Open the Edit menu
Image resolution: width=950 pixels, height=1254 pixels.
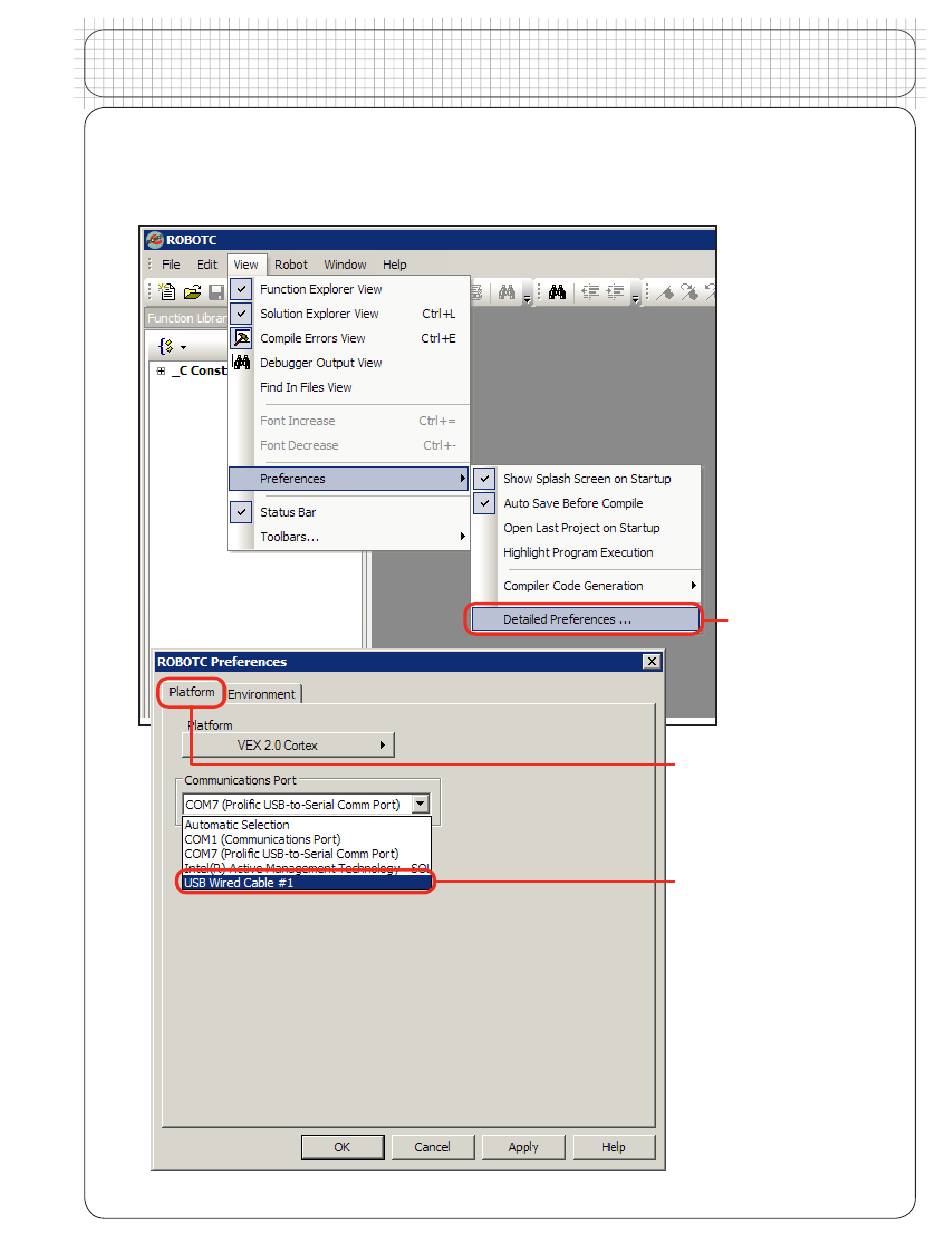[x=207, y=265]
